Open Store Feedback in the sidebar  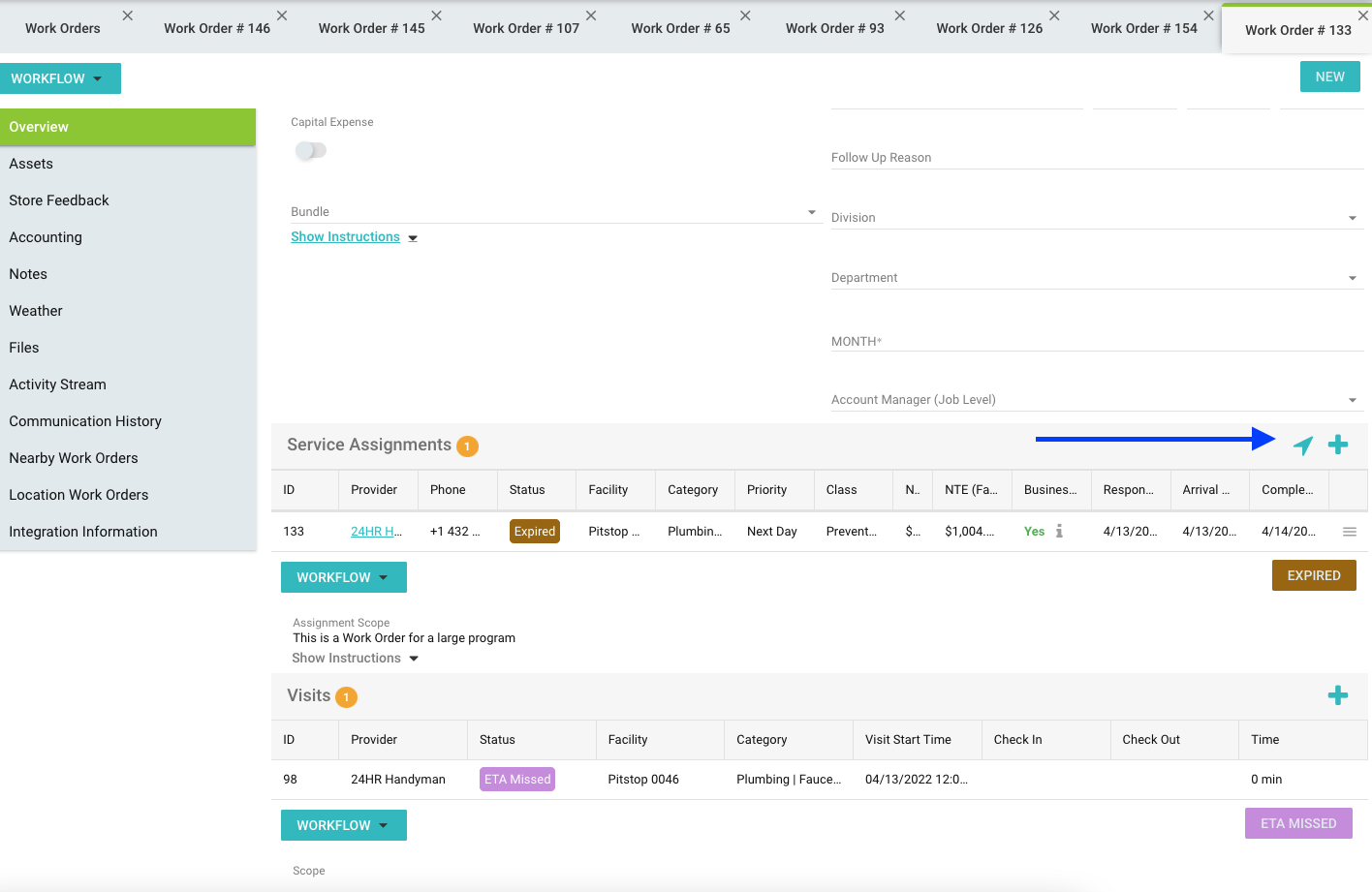point(128,200)
